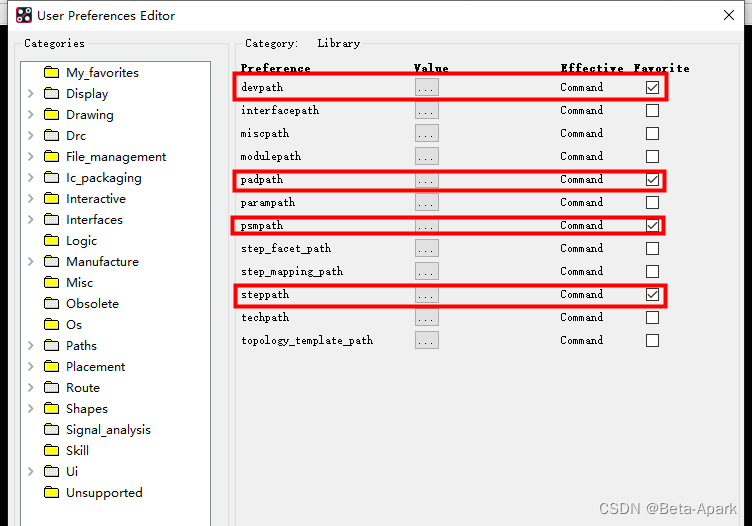Expand the Paths category tree node
This screenshot has height=526, width=752.
(x=31, y=346)
